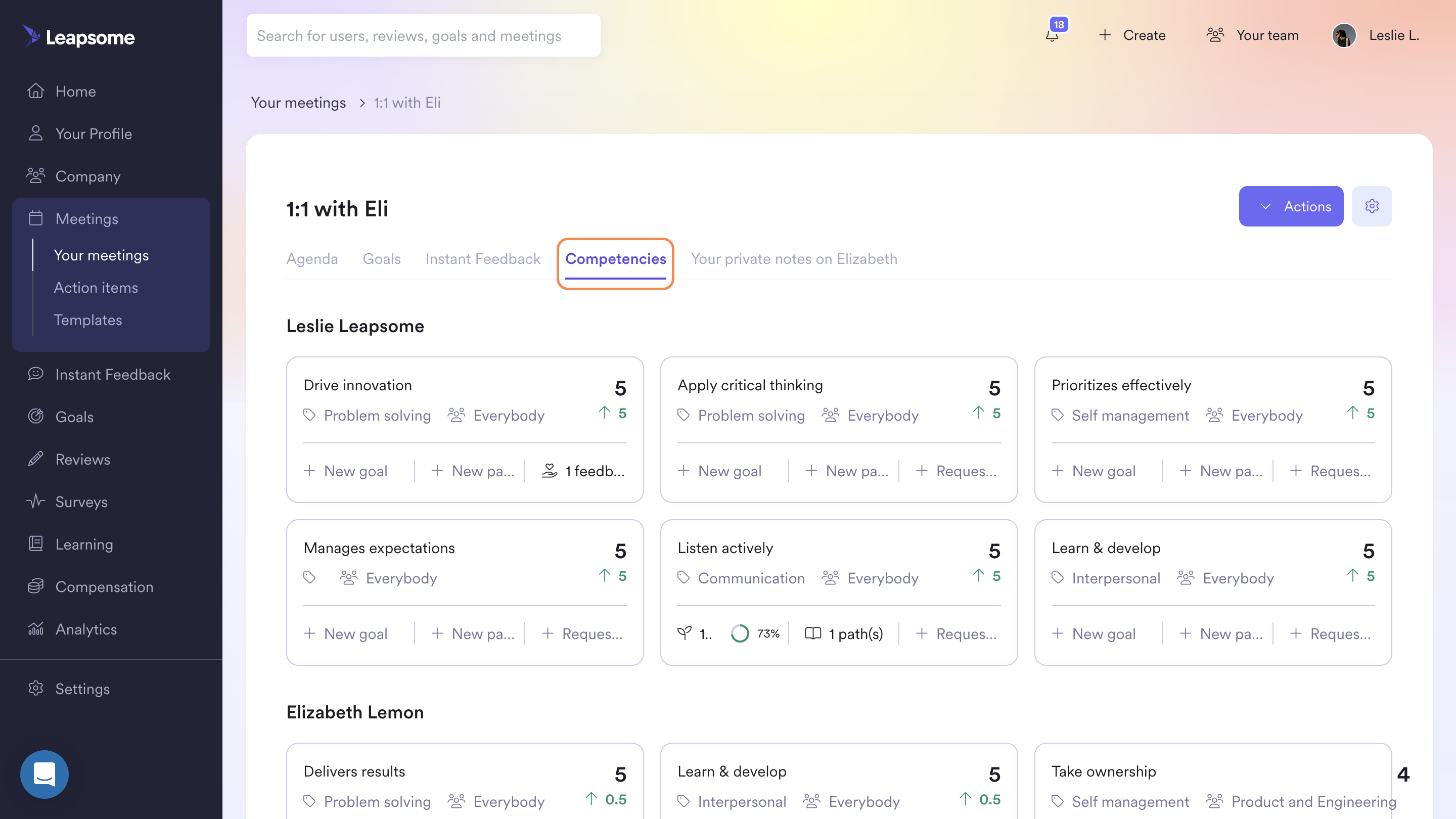Request feedback on Apply critical thinking
The height and width of the screenshot is (819, 1456).
click(957, 471)
